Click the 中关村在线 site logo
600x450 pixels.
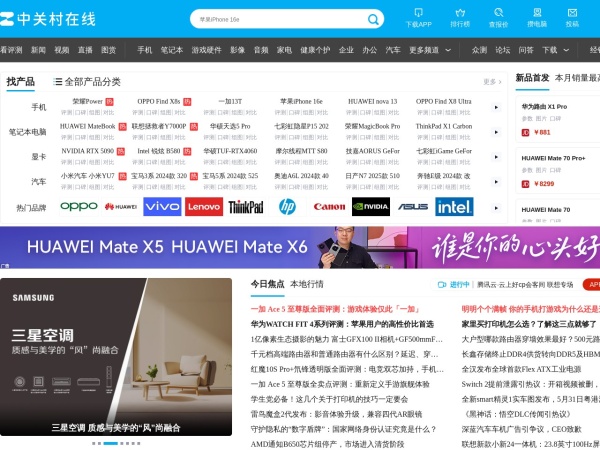[x=47, y=19]
